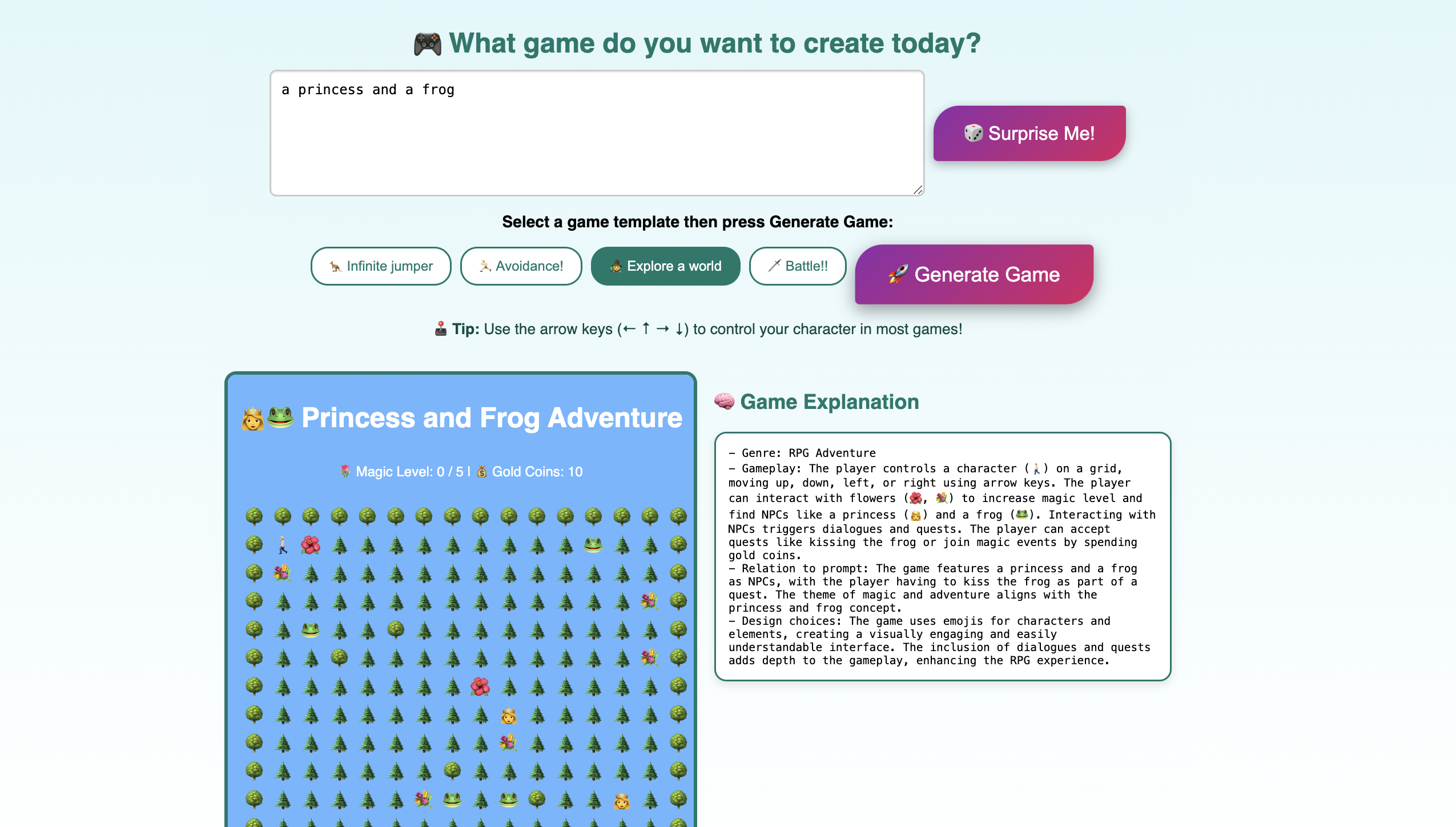Click the tulip Magic Level icon
Image resolution: width=1456 pixels, height=827 pixels.
[x=345, y=472]
